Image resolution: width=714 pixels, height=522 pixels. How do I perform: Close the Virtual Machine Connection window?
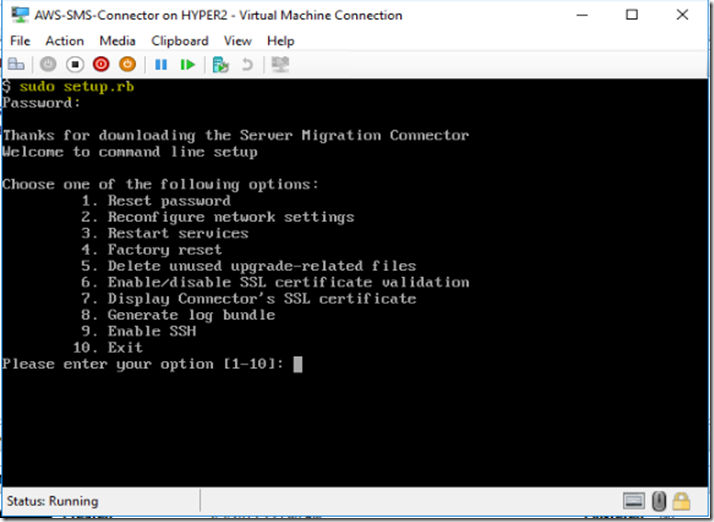pyautogui.click(x=682, y=15)
